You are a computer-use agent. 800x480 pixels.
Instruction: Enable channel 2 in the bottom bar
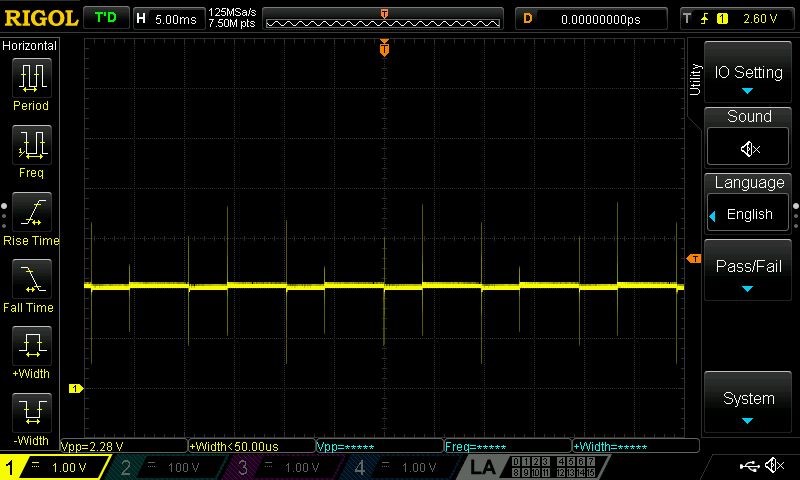pyautogui.click(x=166, y=467)
